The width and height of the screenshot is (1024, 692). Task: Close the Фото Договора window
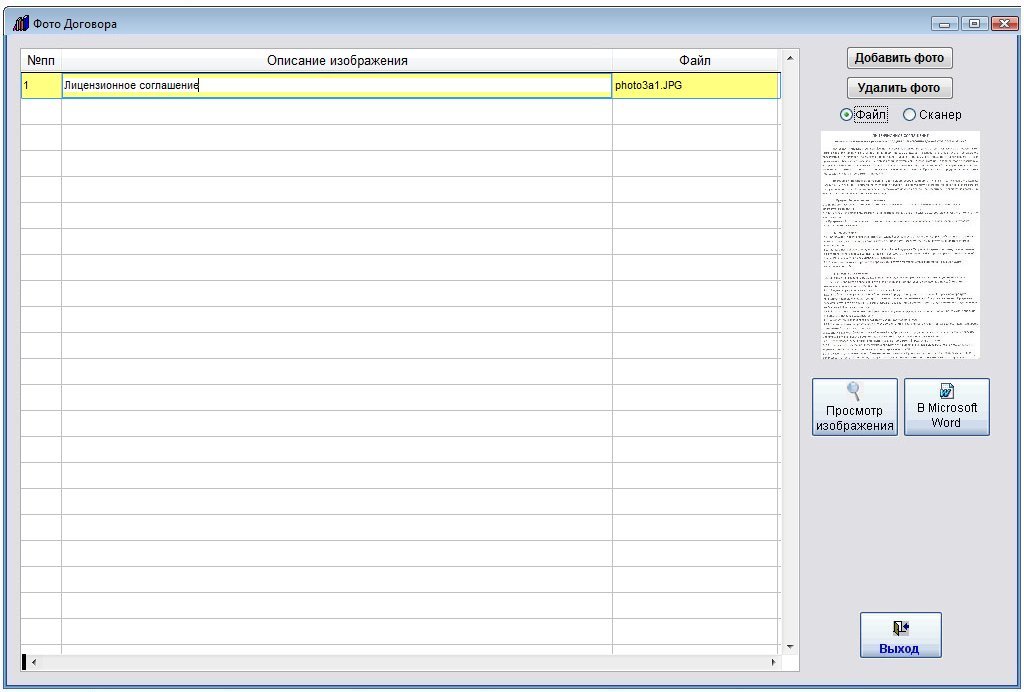click(x=1004, y=24)
